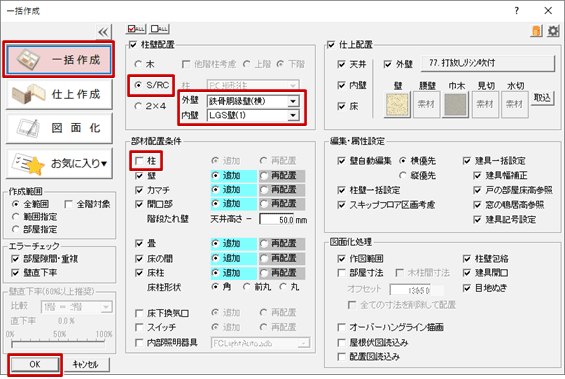Screen dimensions: 565x379
Task: Enable the 部屋寸法 checkbox
Action: coord(342,273)
